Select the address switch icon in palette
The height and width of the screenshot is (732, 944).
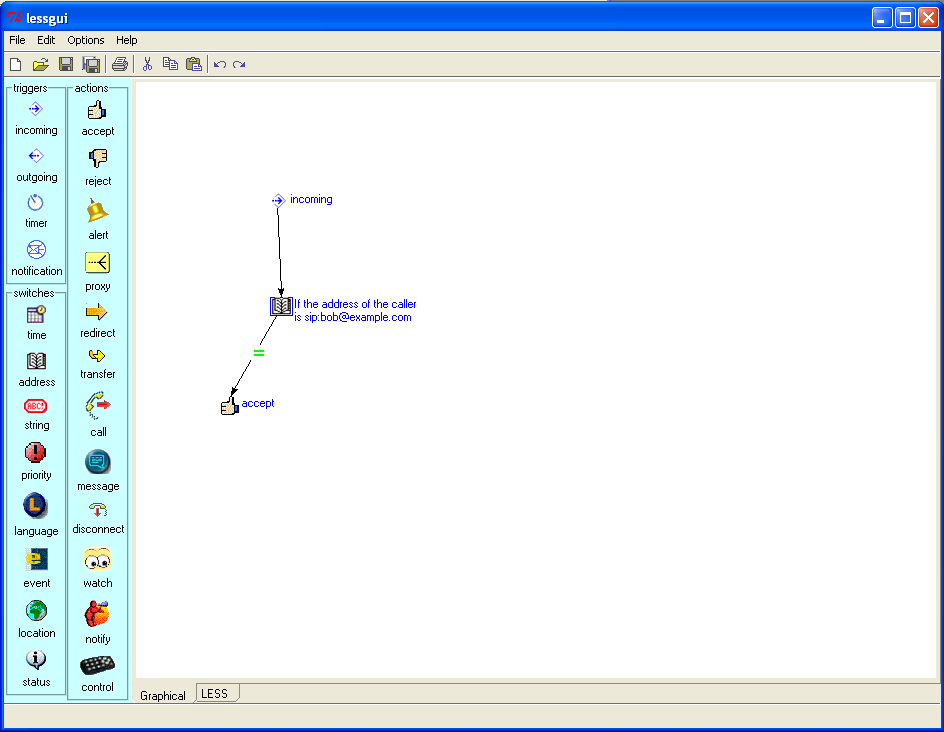36,361
